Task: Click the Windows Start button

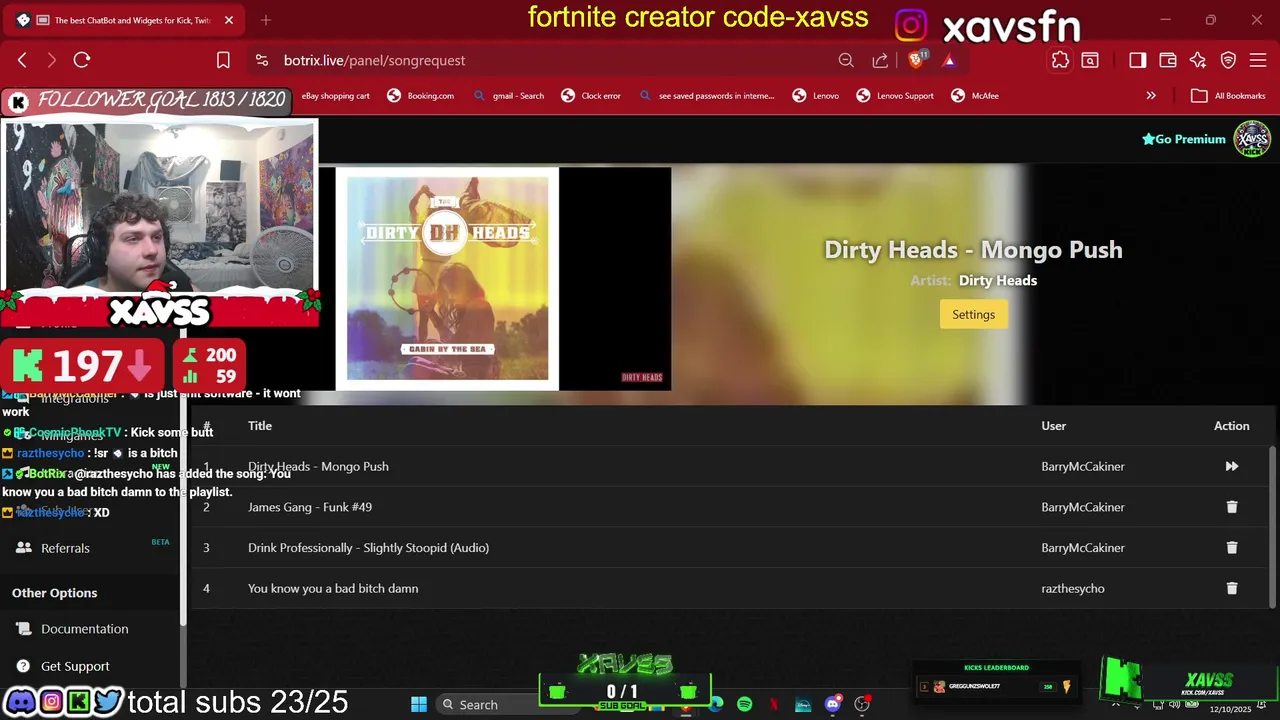Action: [x=419, y=704]
